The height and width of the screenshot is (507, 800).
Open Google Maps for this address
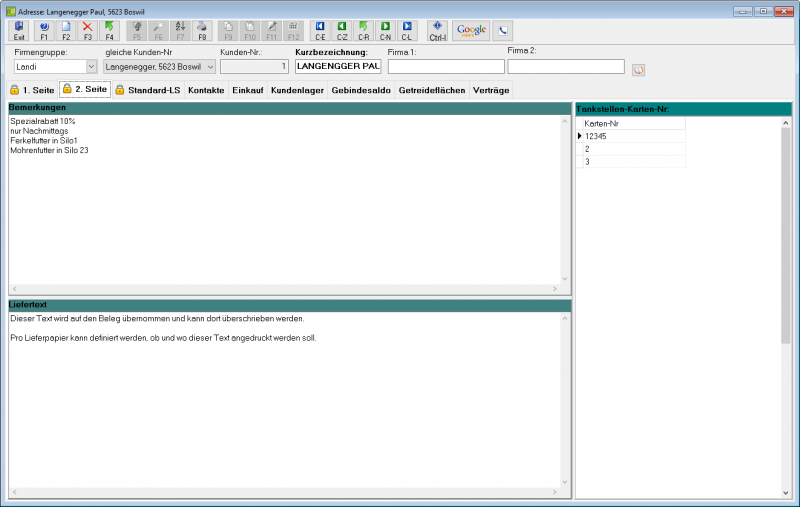coord(471,31)
